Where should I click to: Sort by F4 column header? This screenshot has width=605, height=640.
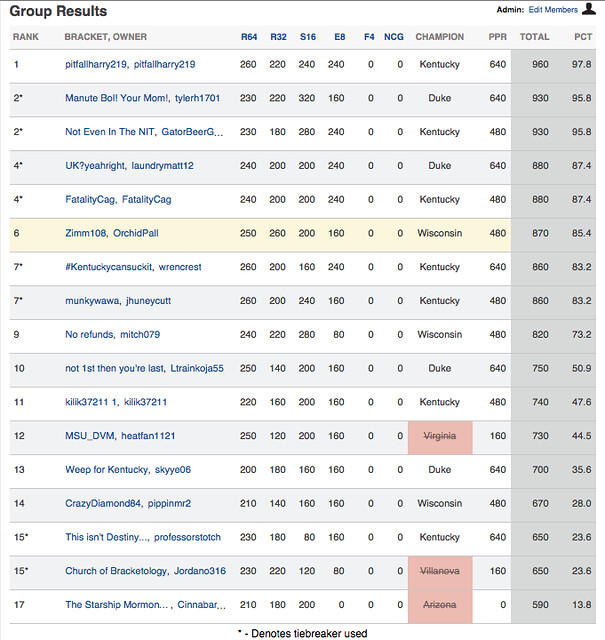click(x=369, y=37)
